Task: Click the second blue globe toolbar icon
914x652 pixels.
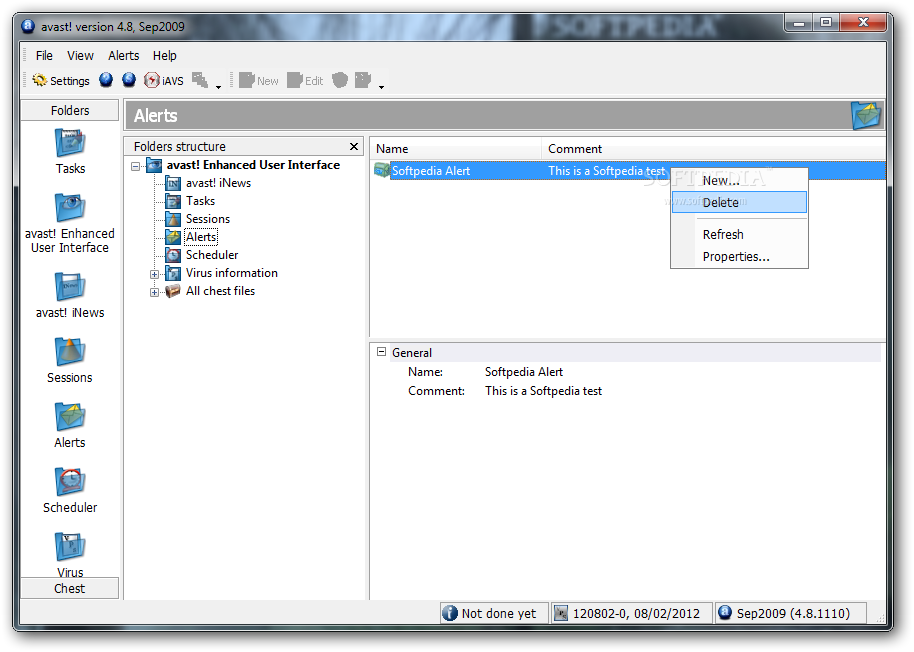Action: coord(129,80)
